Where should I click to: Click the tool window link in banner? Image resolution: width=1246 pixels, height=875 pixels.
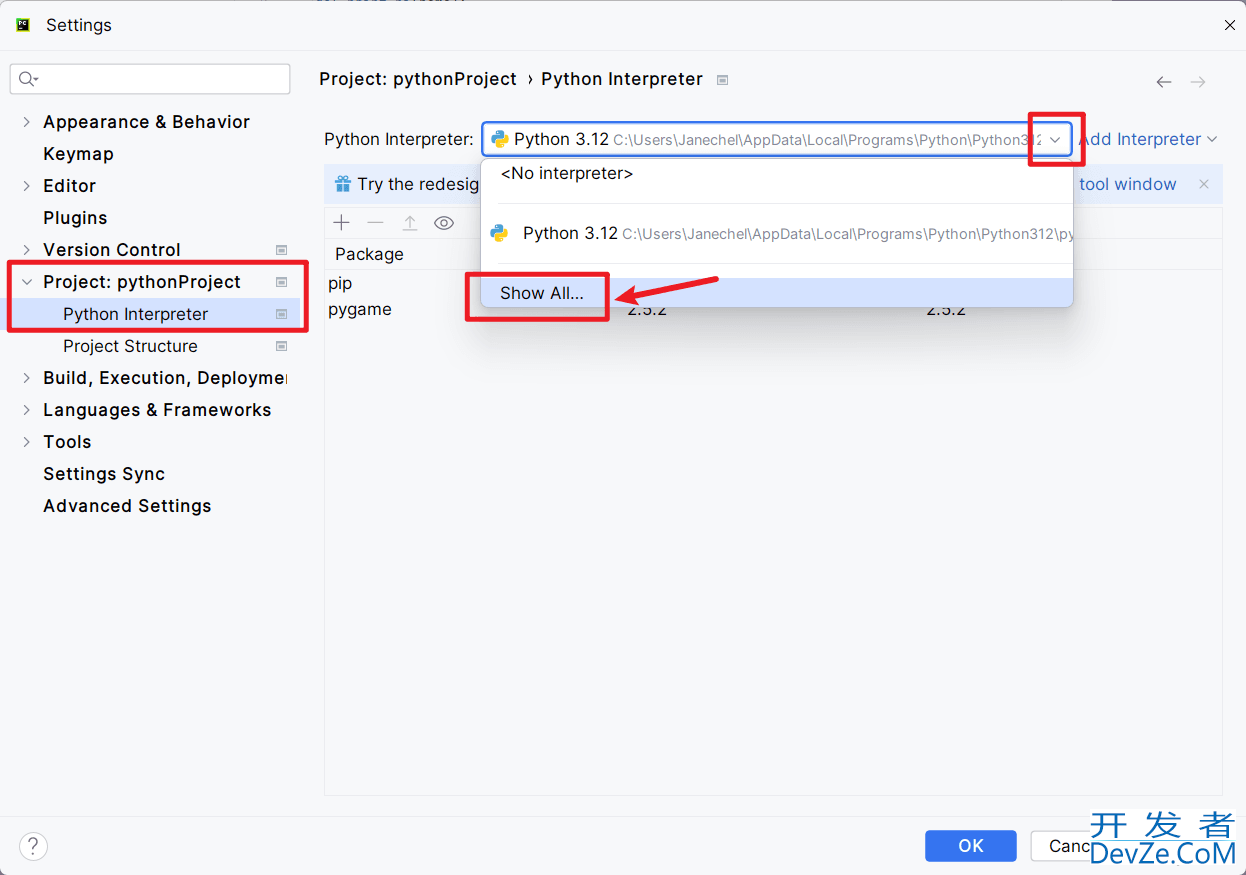1128,184
